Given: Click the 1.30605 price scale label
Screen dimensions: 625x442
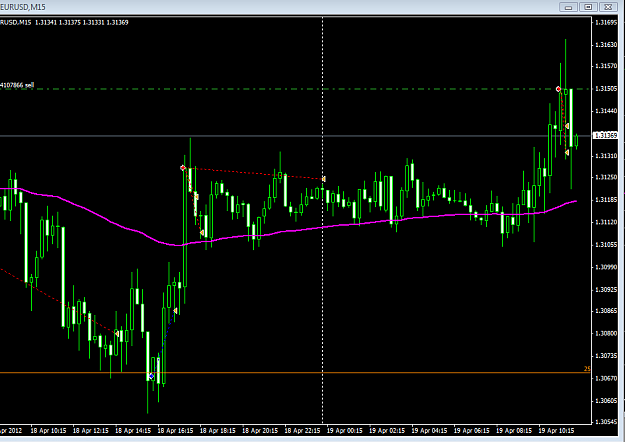Looking at the screenshot, I should tap(606, 400).
